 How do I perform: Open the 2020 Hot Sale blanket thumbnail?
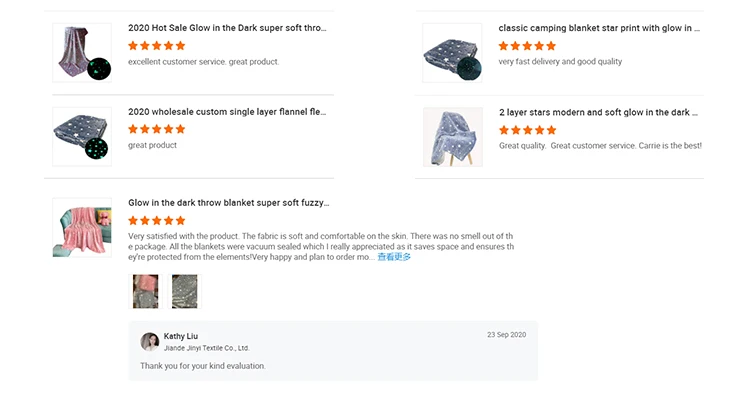82,53
